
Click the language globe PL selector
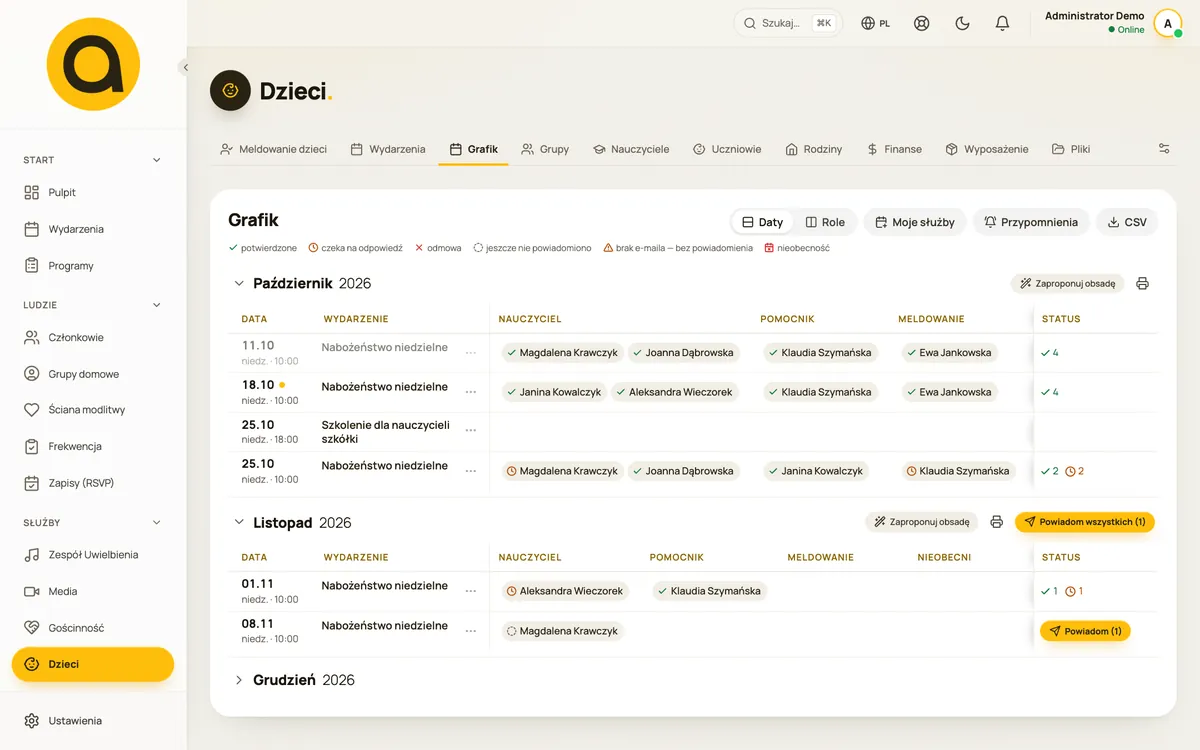click(875, 23)
